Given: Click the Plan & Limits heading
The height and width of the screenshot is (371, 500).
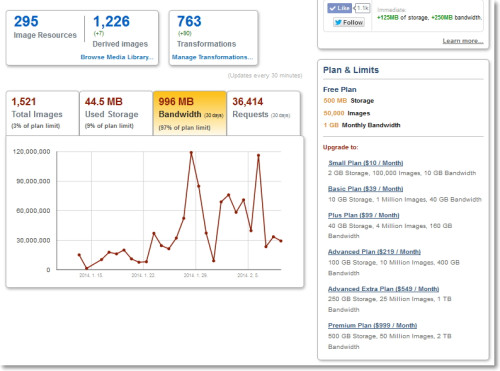Looking at the screenshot, I should [x=351, y=70].
